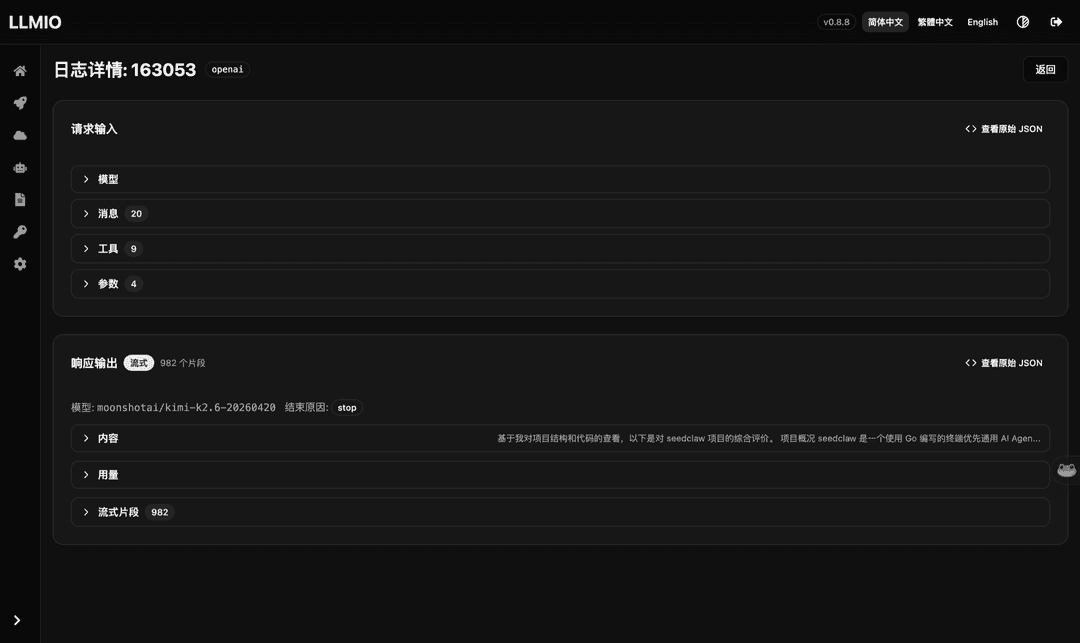
Task: Switch language to 繁體中文
Action: click(x=935, y=22)
